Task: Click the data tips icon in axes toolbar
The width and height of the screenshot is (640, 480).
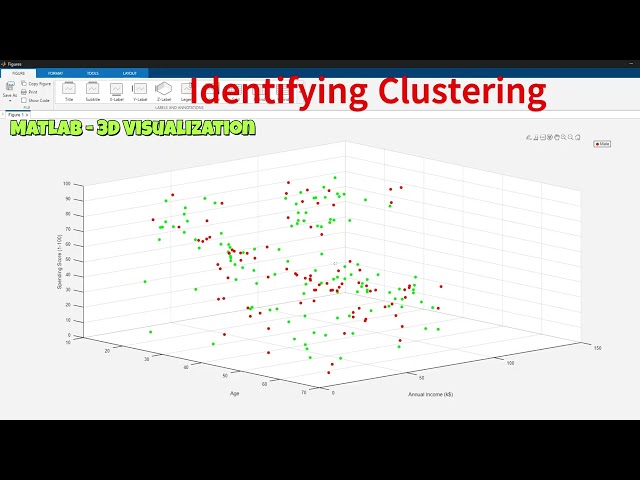Action: click(543, 138)
